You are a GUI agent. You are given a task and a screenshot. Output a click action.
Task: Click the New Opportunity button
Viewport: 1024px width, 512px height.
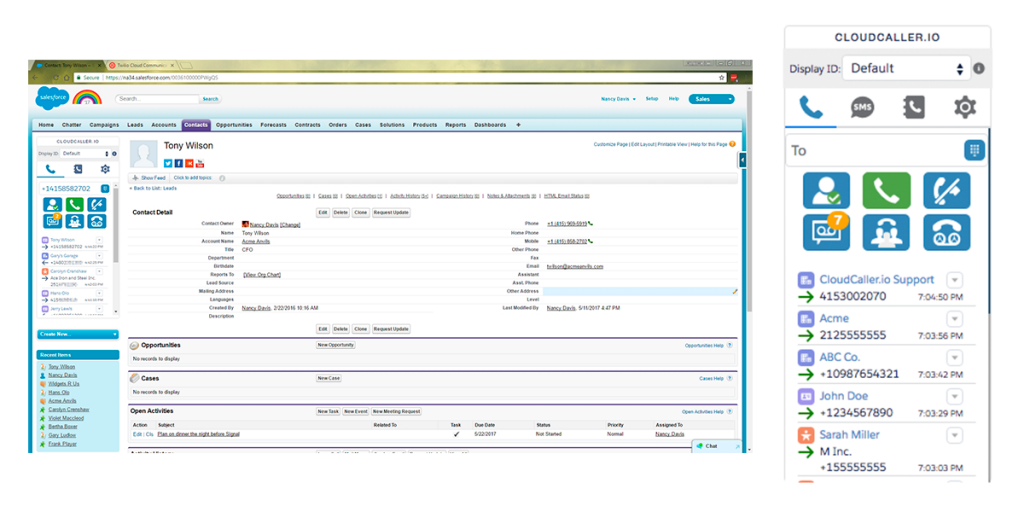pos(336,345)
